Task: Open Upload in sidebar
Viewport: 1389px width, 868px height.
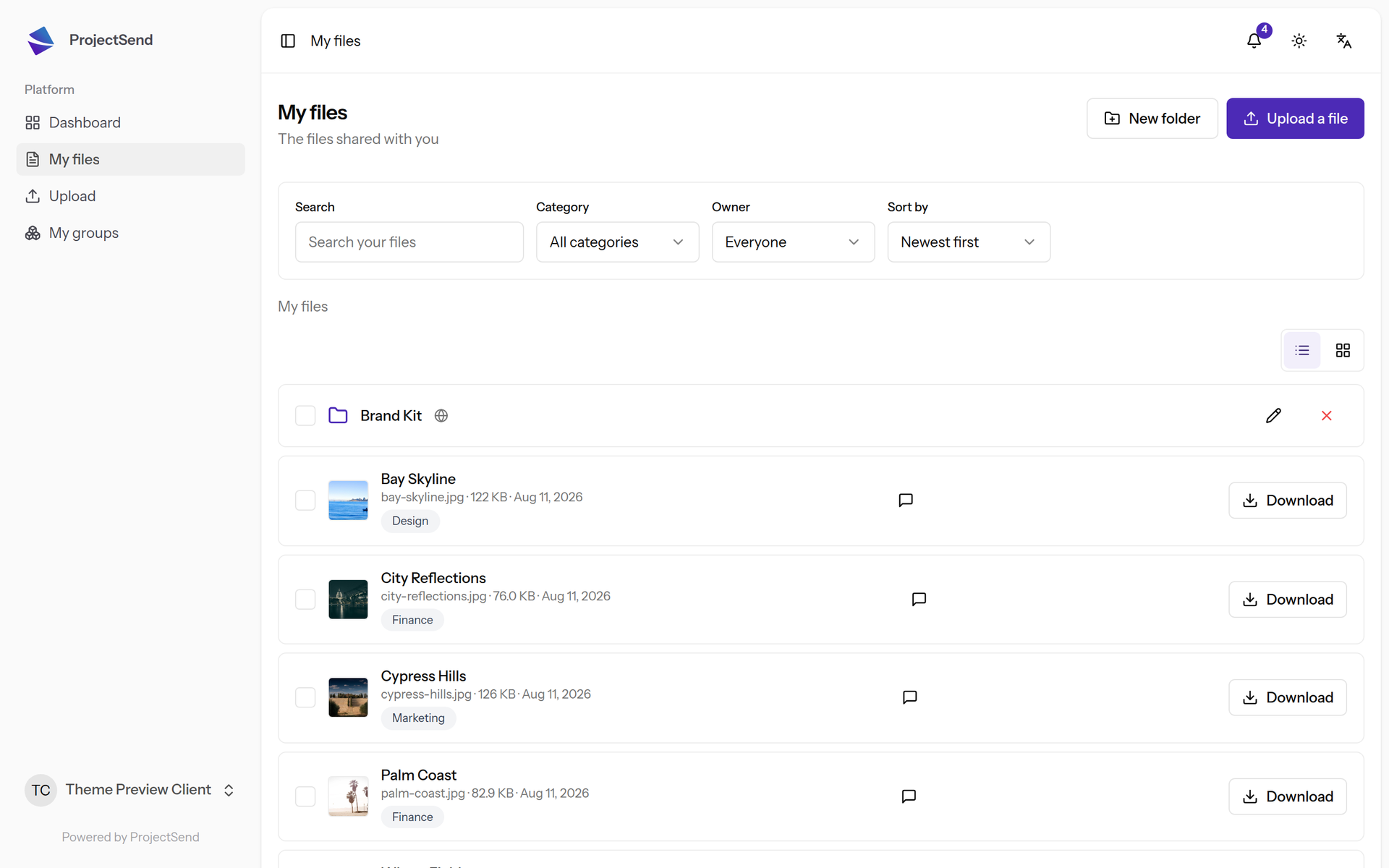Action: pos(130,196)
